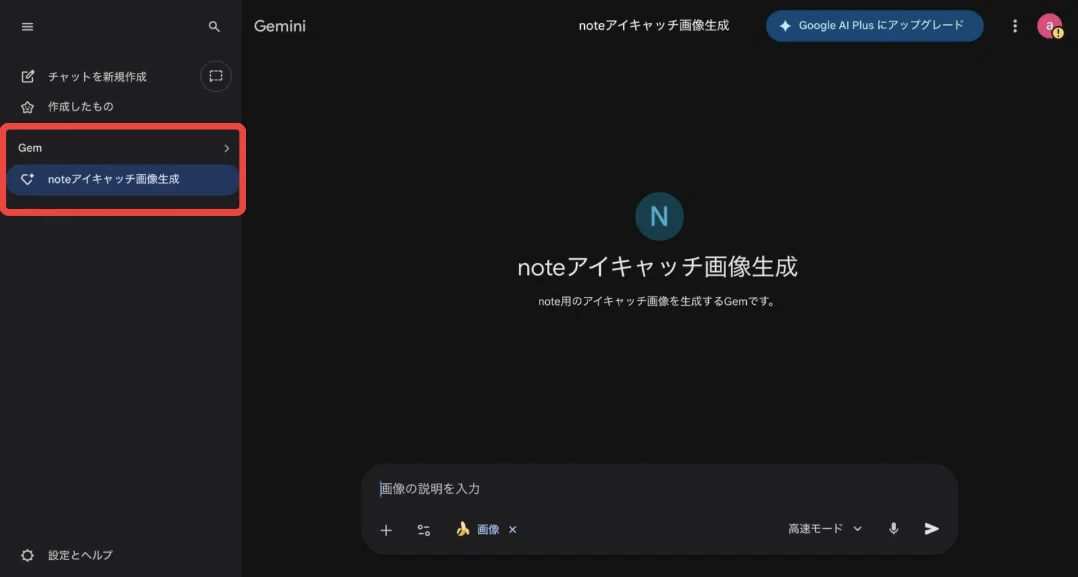Image resolution: width=1078 pixels, height=577 pixels.
Task: Open the account profile avatar
Action: 1050,26
